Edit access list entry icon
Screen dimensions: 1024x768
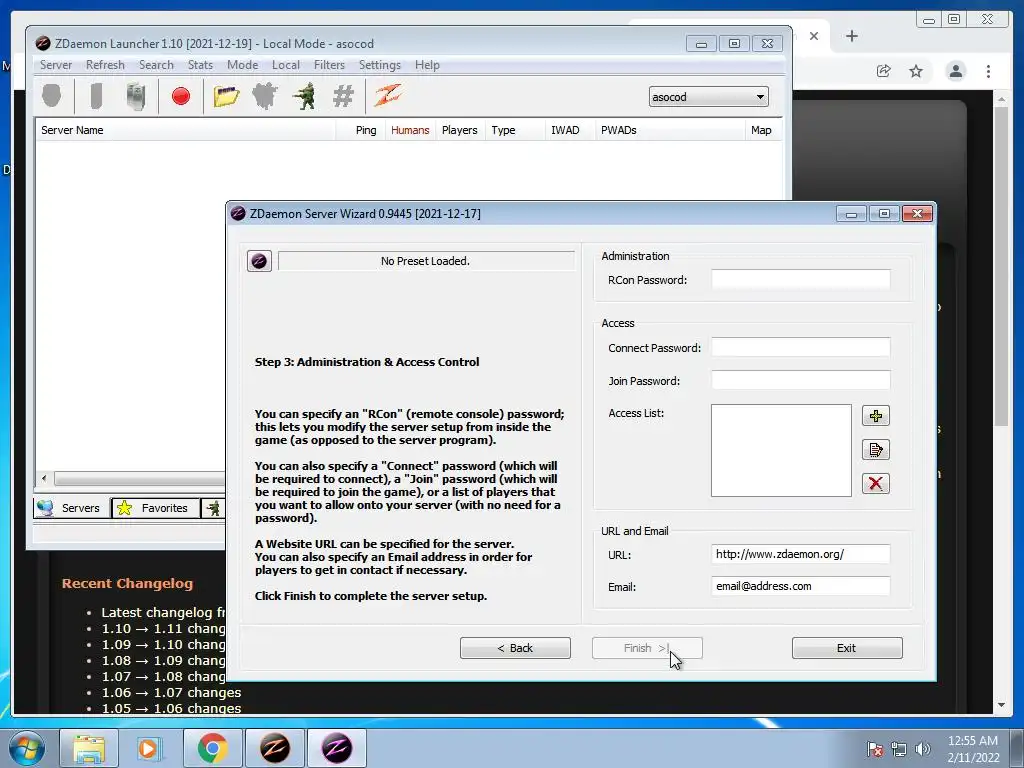(x=876, y=450)
